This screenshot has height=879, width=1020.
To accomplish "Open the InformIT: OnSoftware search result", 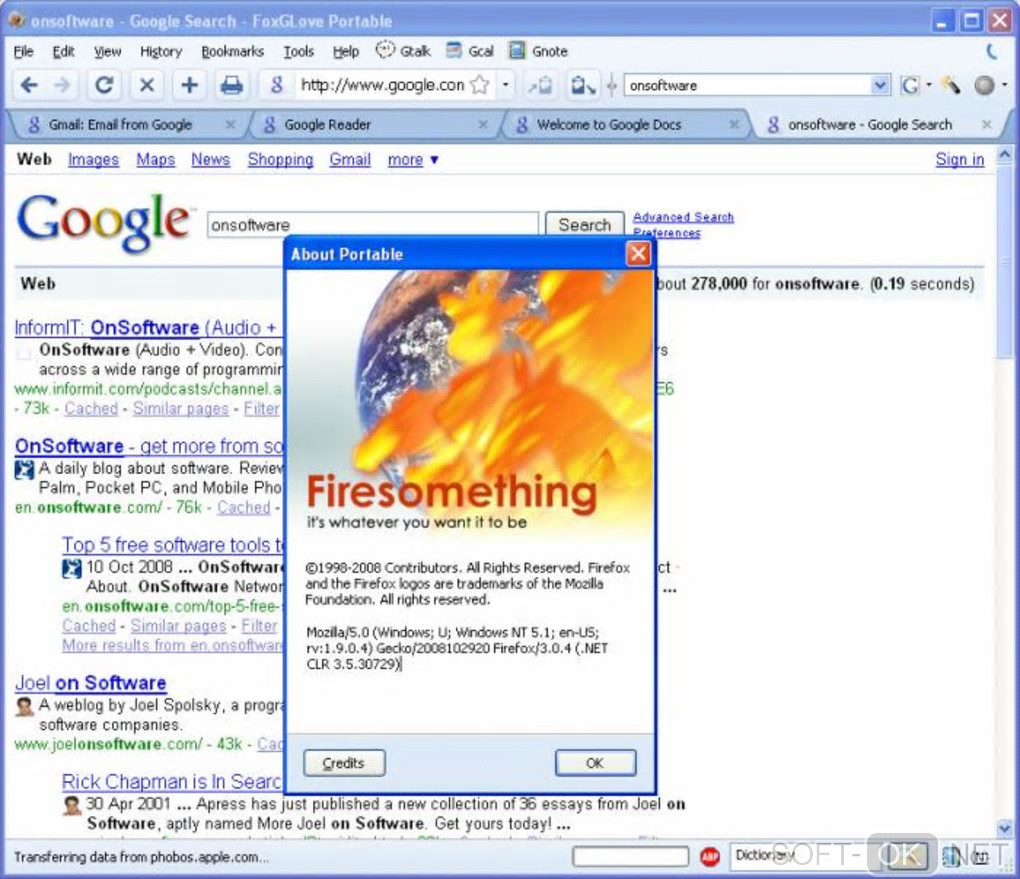I will (x=147, y=327).
